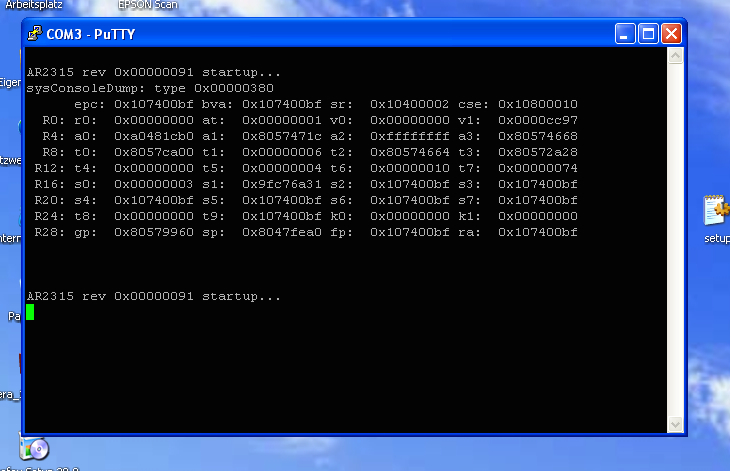Close the COM3 PuTTY window
The height and width of the screenshot is (471, 731).
coord(671,34)
